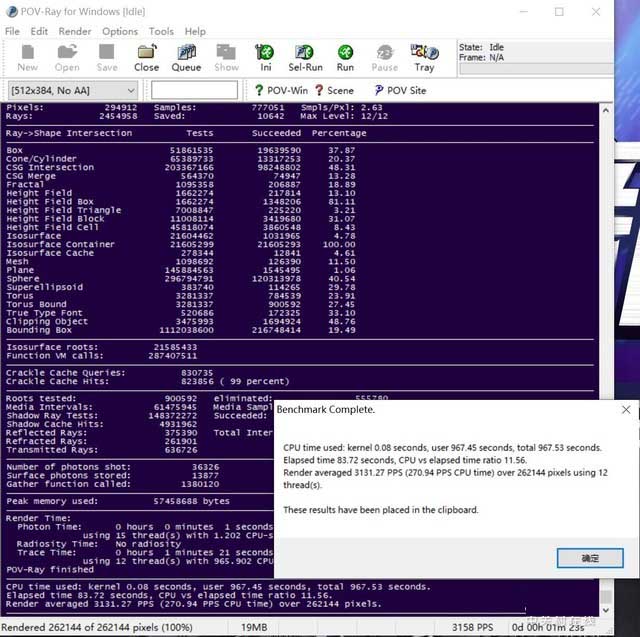The image size is (640, 637).
Task: Click the Sel-Run toolbar icon
Action: click(x=305, y=58)
